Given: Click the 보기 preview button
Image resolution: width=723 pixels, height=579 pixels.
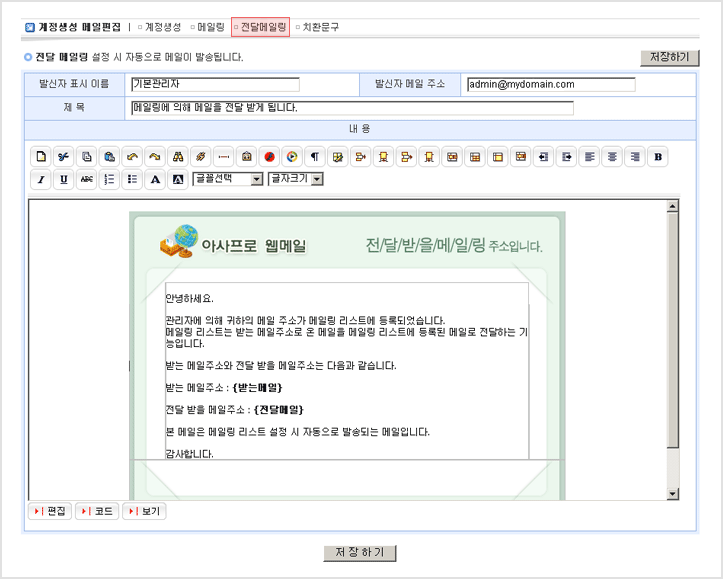Looking at the screenshot, I should tap(144, 511).
